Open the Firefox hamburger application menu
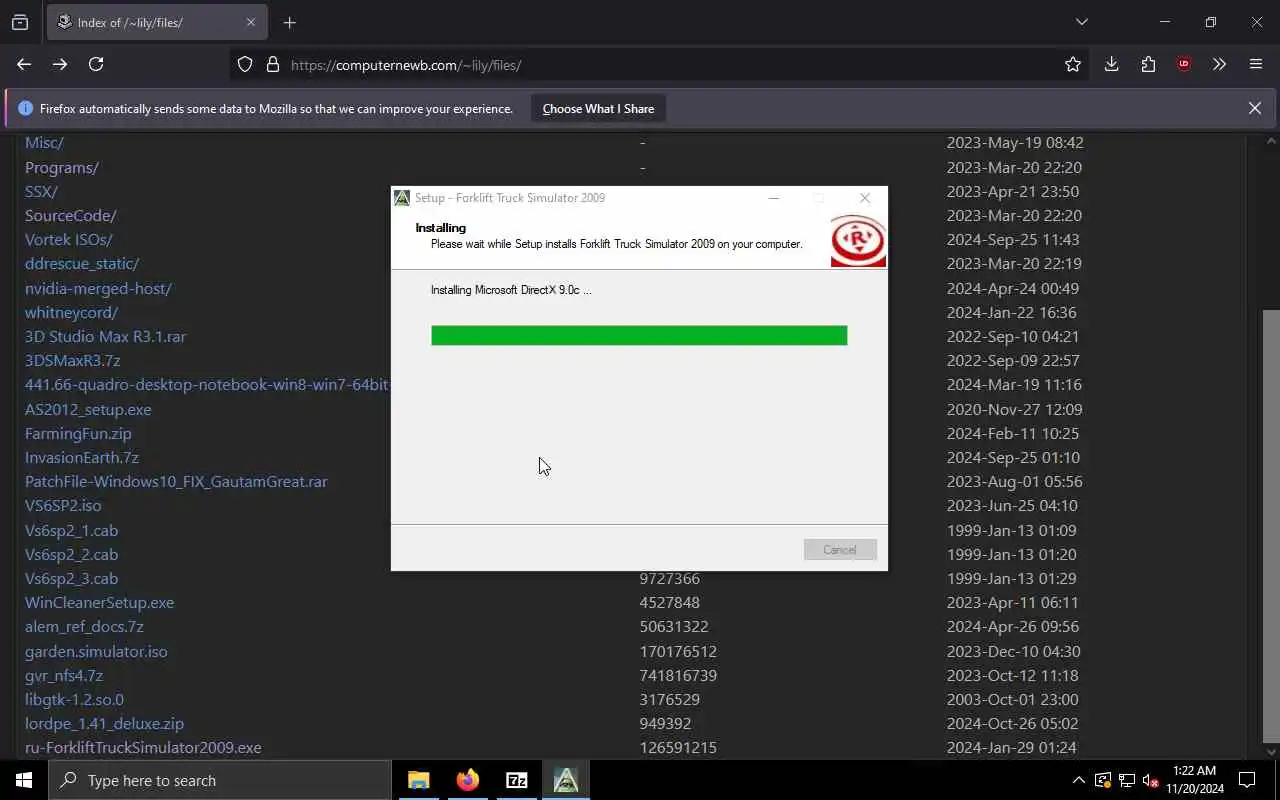The width and height of the screenshot is (1280, 800). 1256,64
